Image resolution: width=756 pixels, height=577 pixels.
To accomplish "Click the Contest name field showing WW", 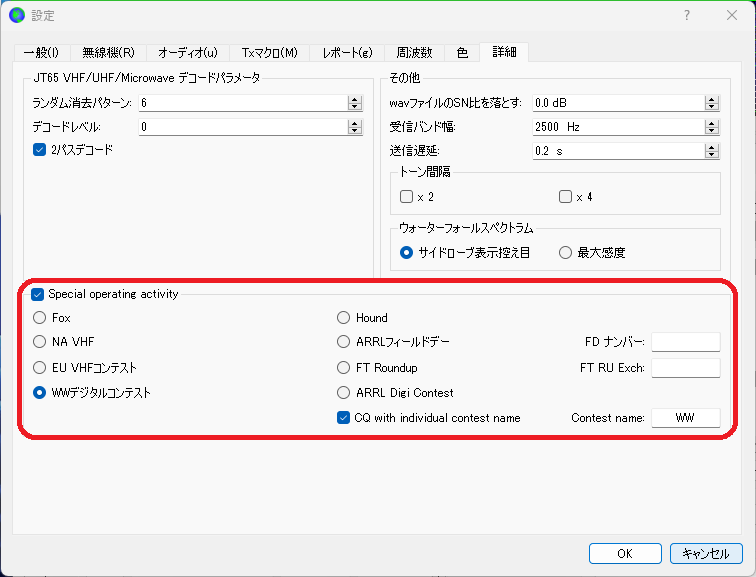I will pos(686,418).
